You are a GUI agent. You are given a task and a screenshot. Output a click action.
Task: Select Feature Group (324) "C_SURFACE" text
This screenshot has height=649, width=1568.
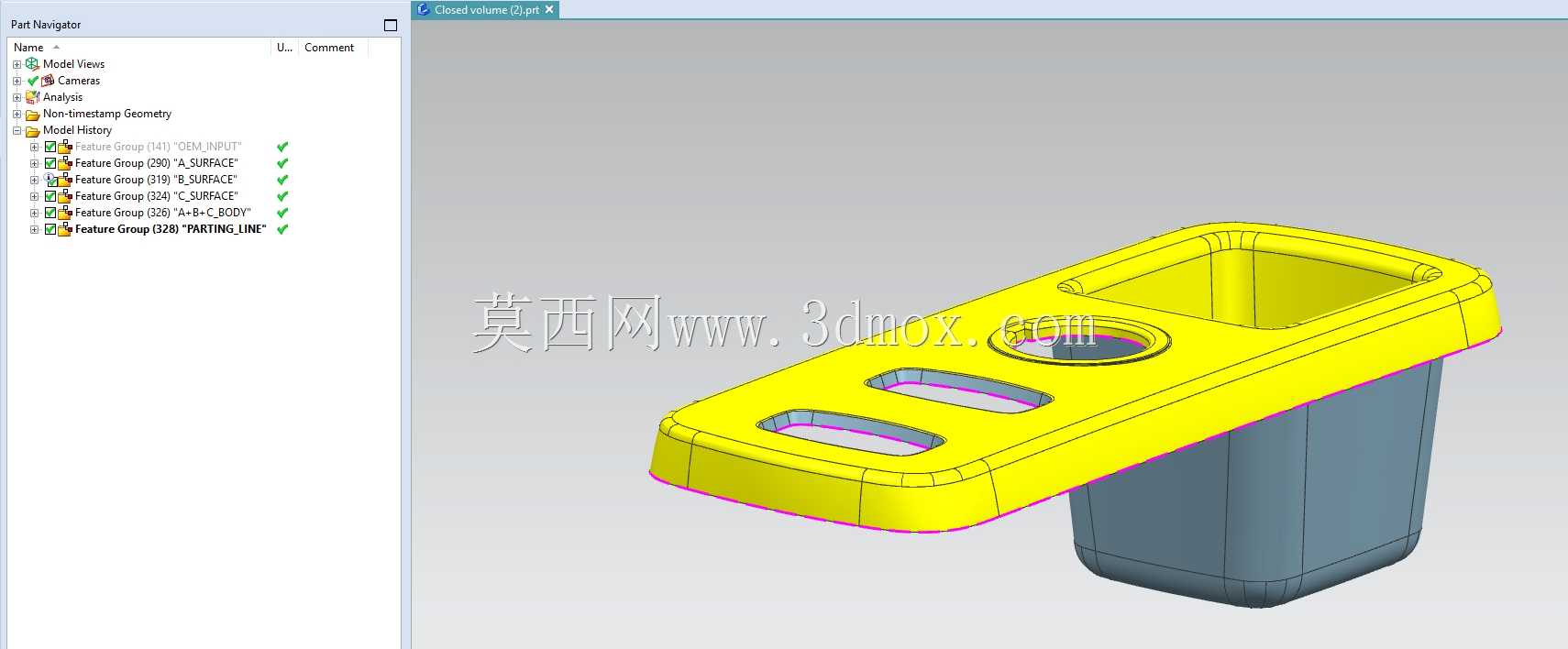(x=156, y=196)
